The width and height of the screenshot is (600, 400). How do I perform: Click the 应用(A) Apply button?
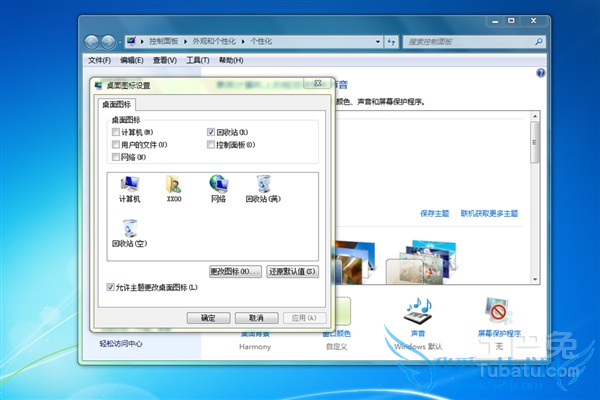(x=305, y=318)
